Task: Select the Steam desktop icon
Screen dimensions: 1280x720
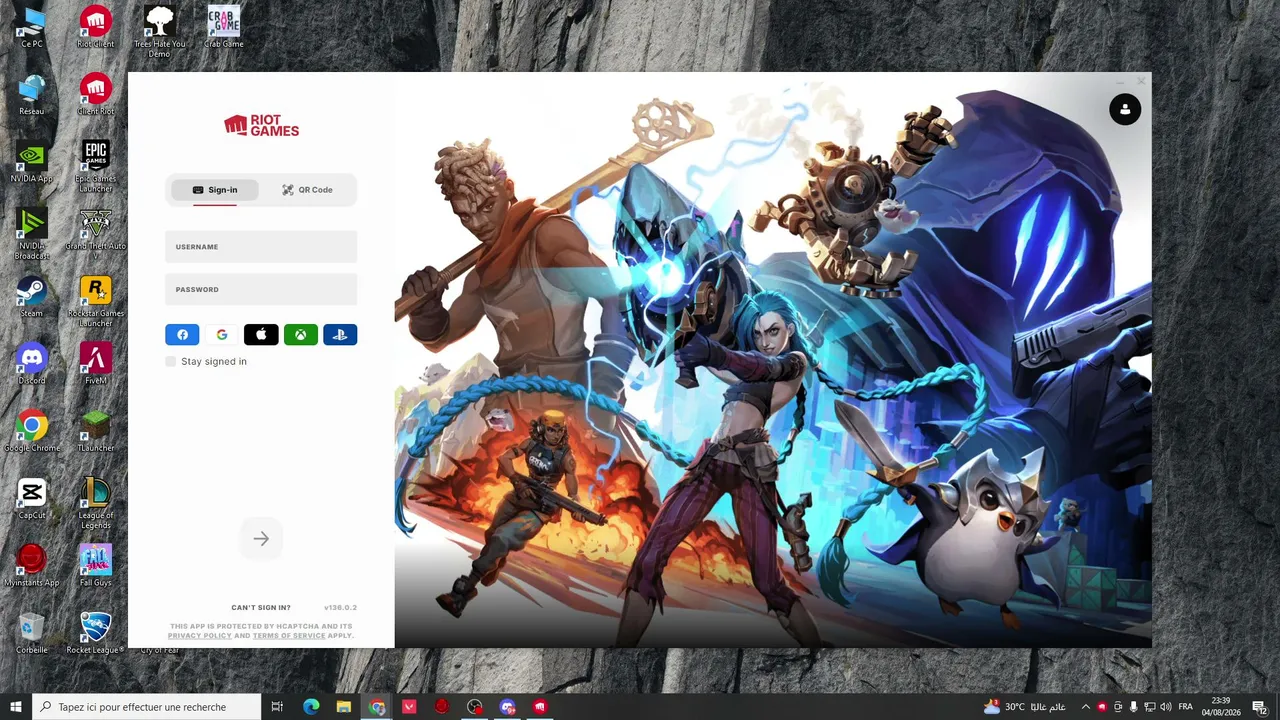Action: click(x=32, y=297)
